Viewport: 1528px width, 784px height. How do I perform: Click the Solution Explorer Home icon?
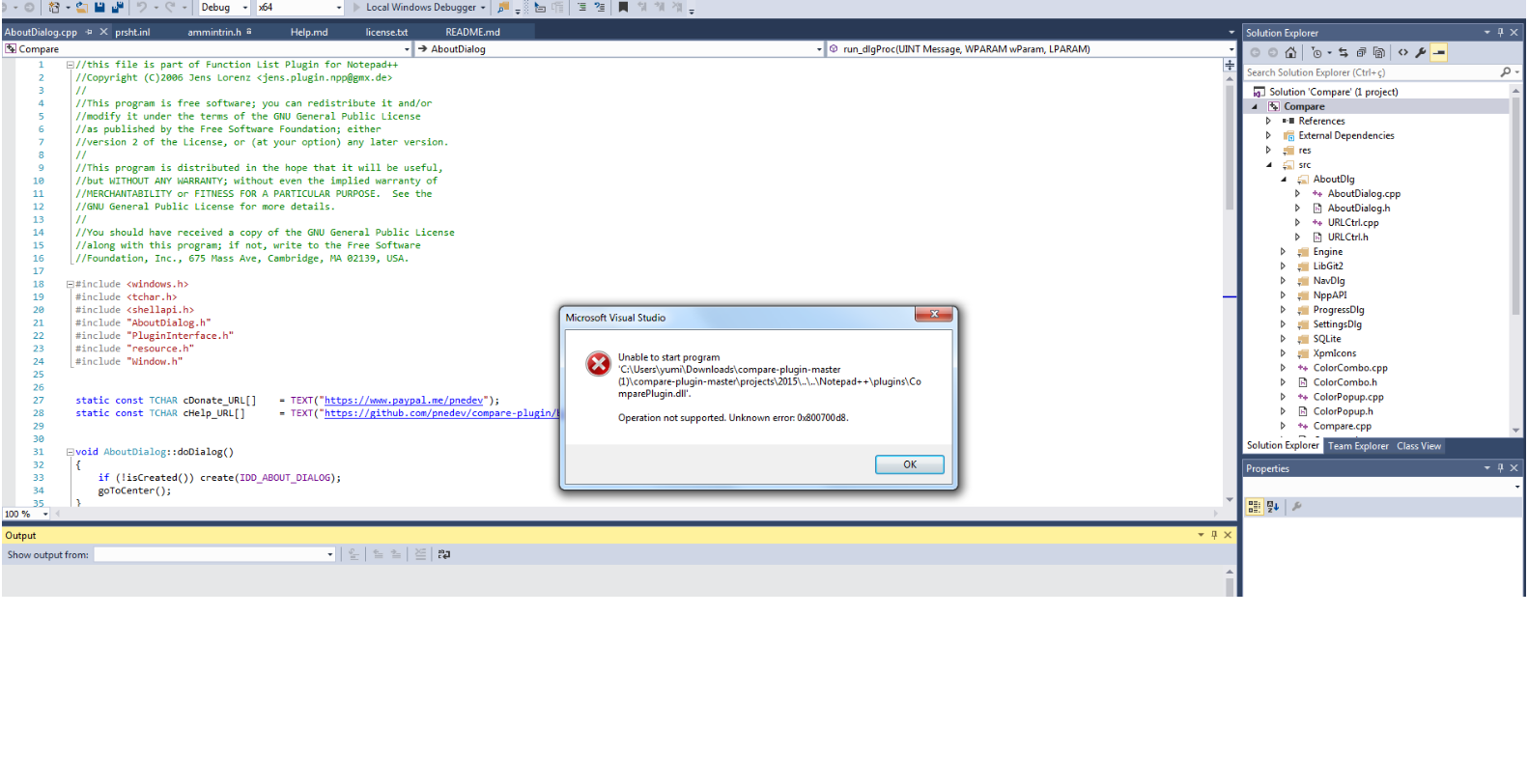[1290, 53]
